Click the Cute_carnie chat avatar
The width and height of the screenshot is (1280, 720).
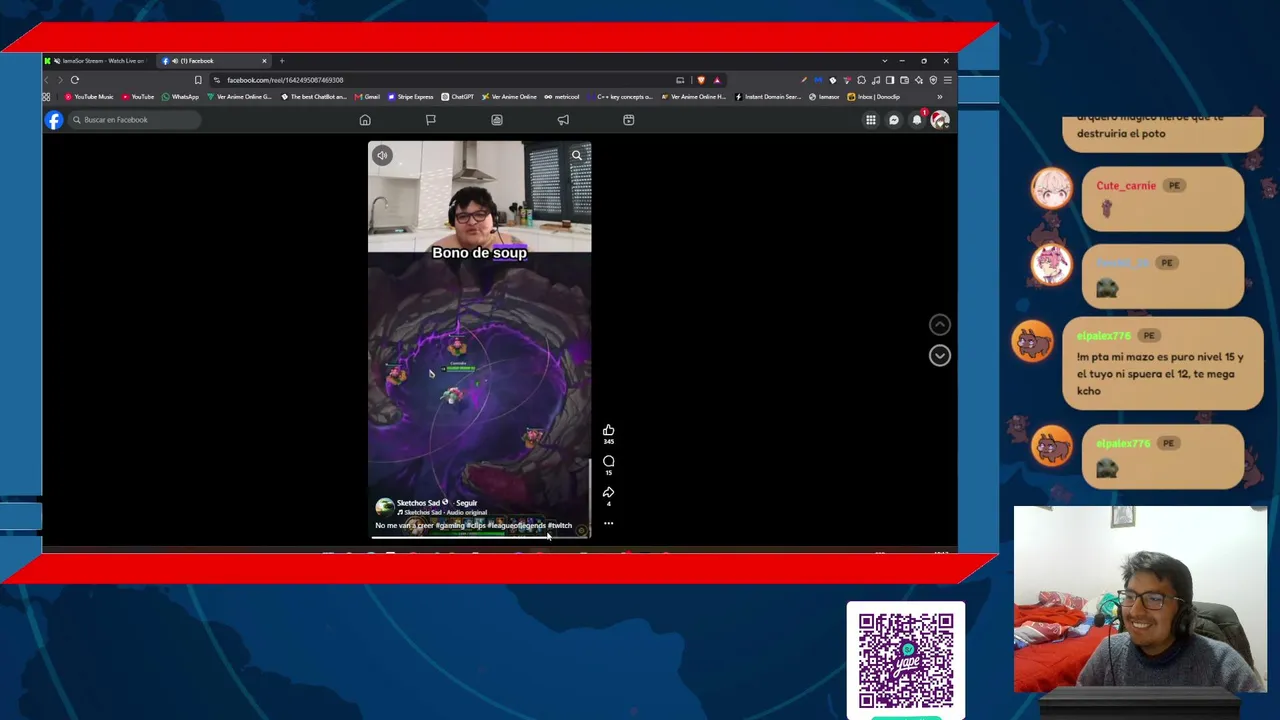click(x=1052, y=188)
